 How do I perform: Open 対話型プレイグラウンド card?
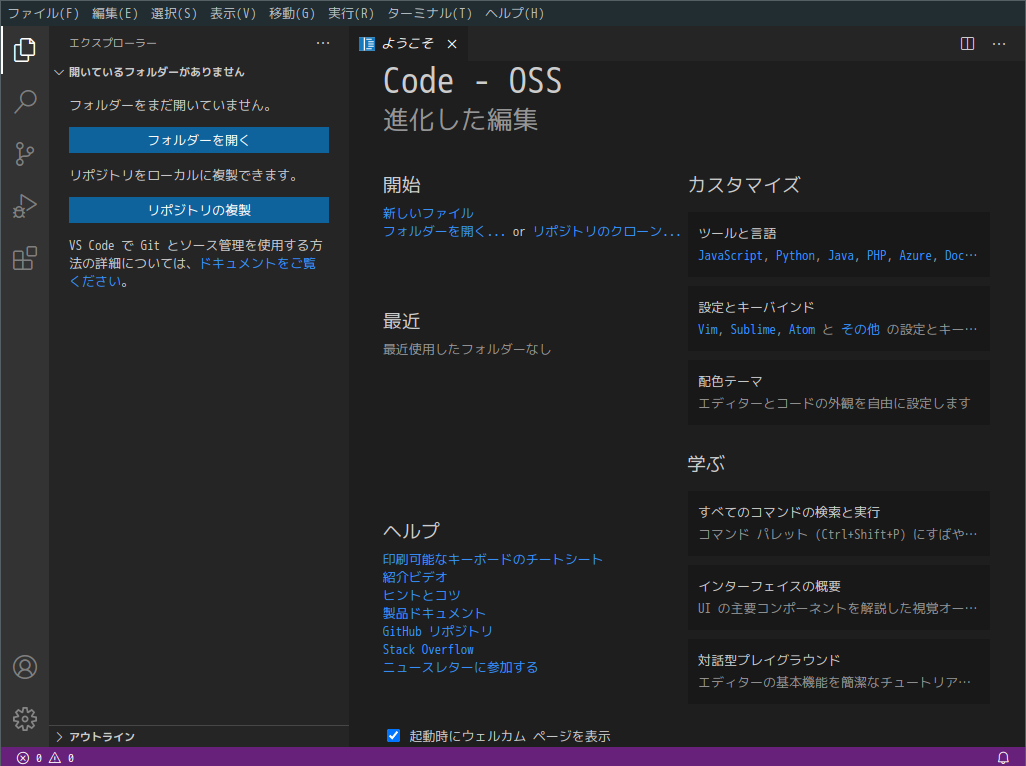click(x=839, y=671)
